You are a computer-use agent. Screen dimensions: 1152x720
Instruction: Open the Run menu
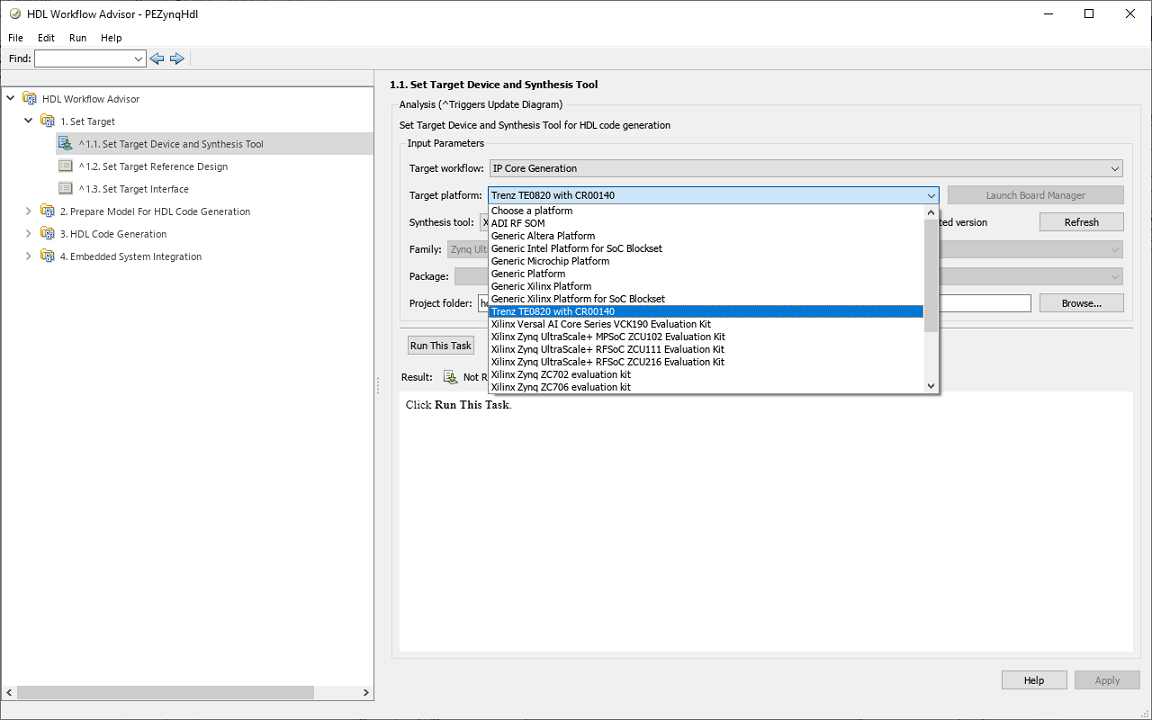pyautogui.click(x=78, y=37)
